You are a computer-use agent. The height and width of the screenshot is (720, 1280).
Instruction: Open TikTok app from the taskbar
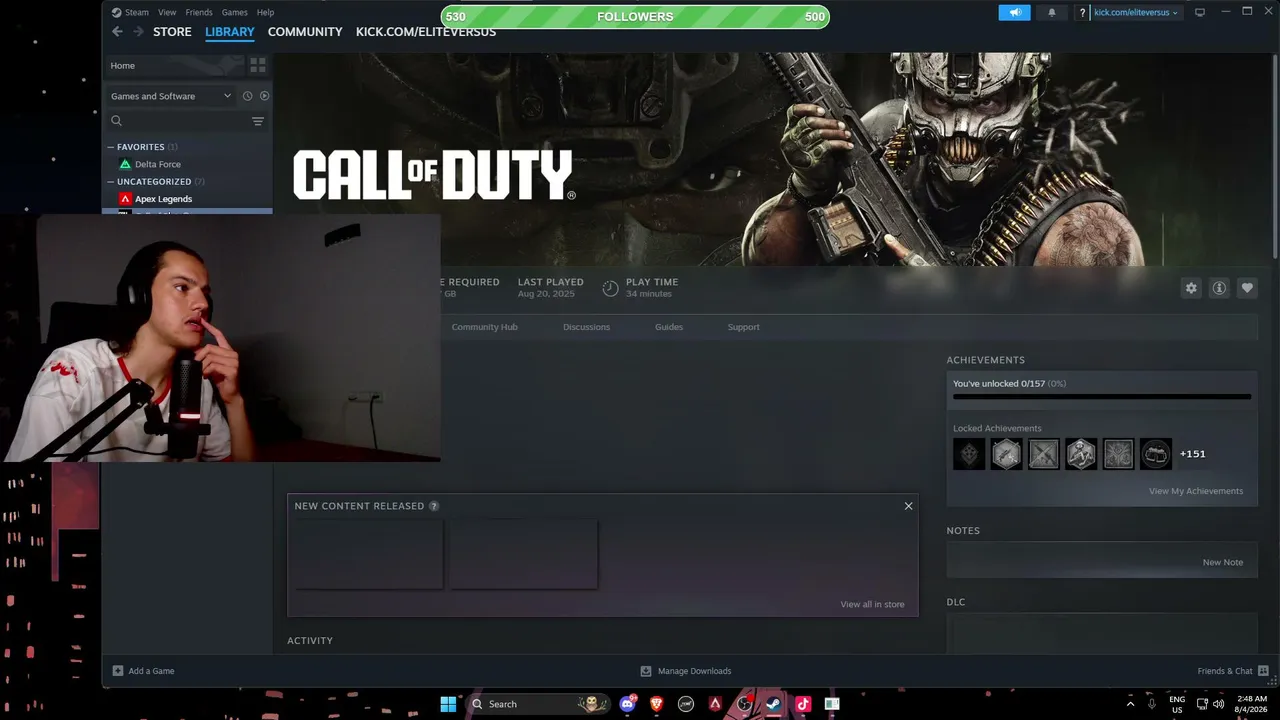[802, 704]
